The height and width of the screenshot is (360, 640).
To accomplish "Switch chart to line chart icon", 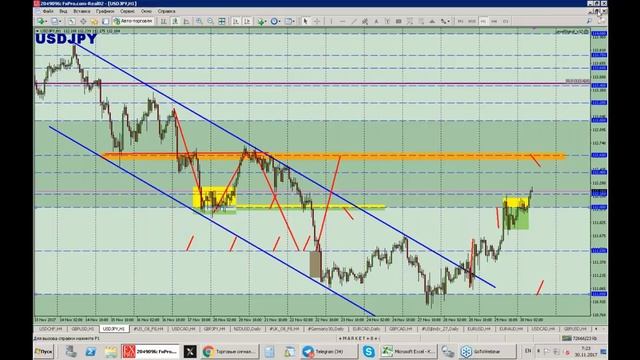I will click(186, 21).
